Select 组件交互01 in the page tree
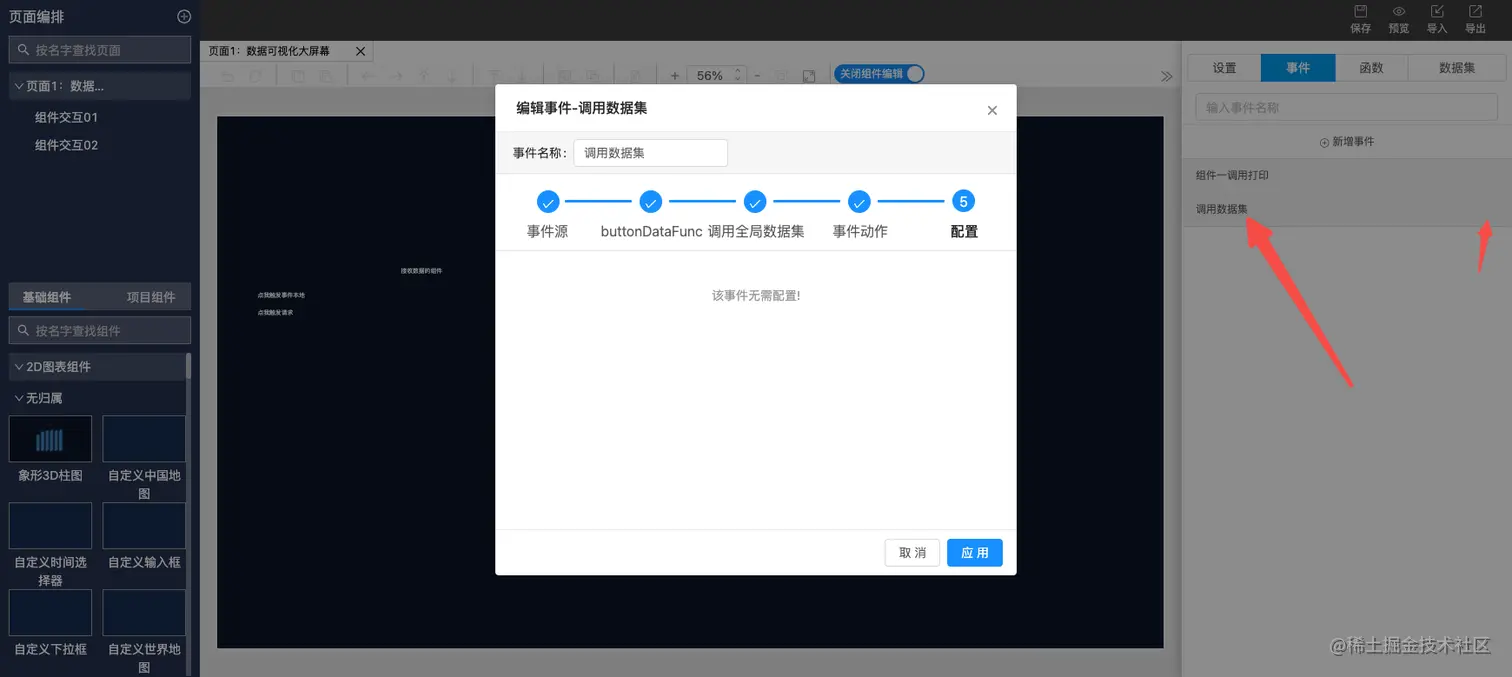The width and height of the screenshot is (1512, 677). [66, 117]
